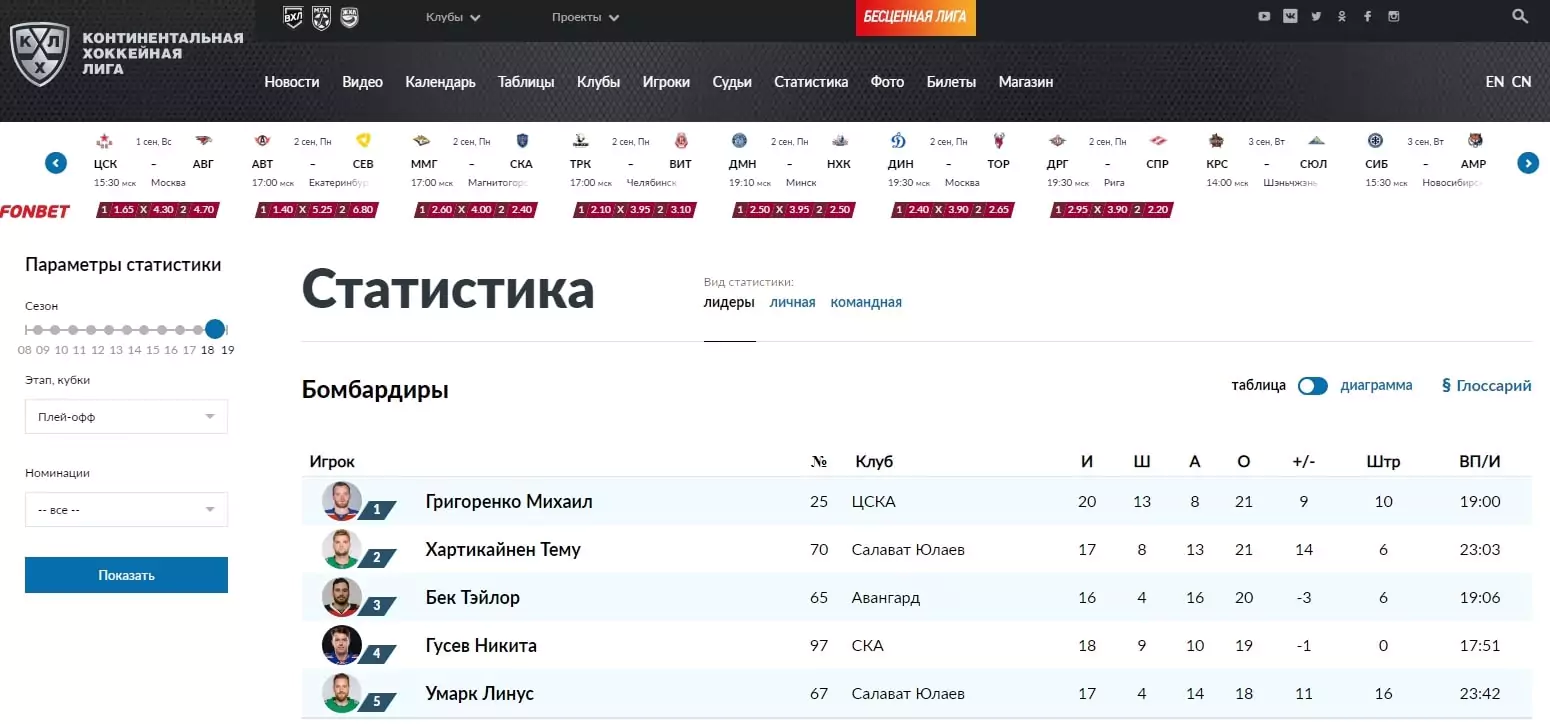Click the Avtomobilist logo above АВТ

262,141
